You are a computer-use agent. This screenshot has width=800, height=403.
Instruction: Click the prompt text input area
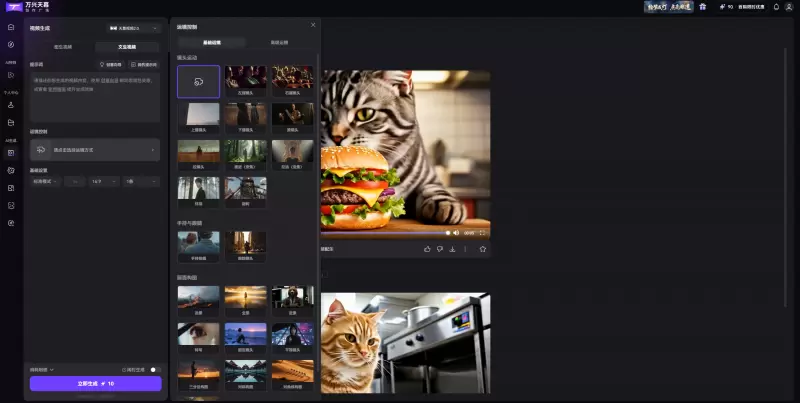point(95,95)
